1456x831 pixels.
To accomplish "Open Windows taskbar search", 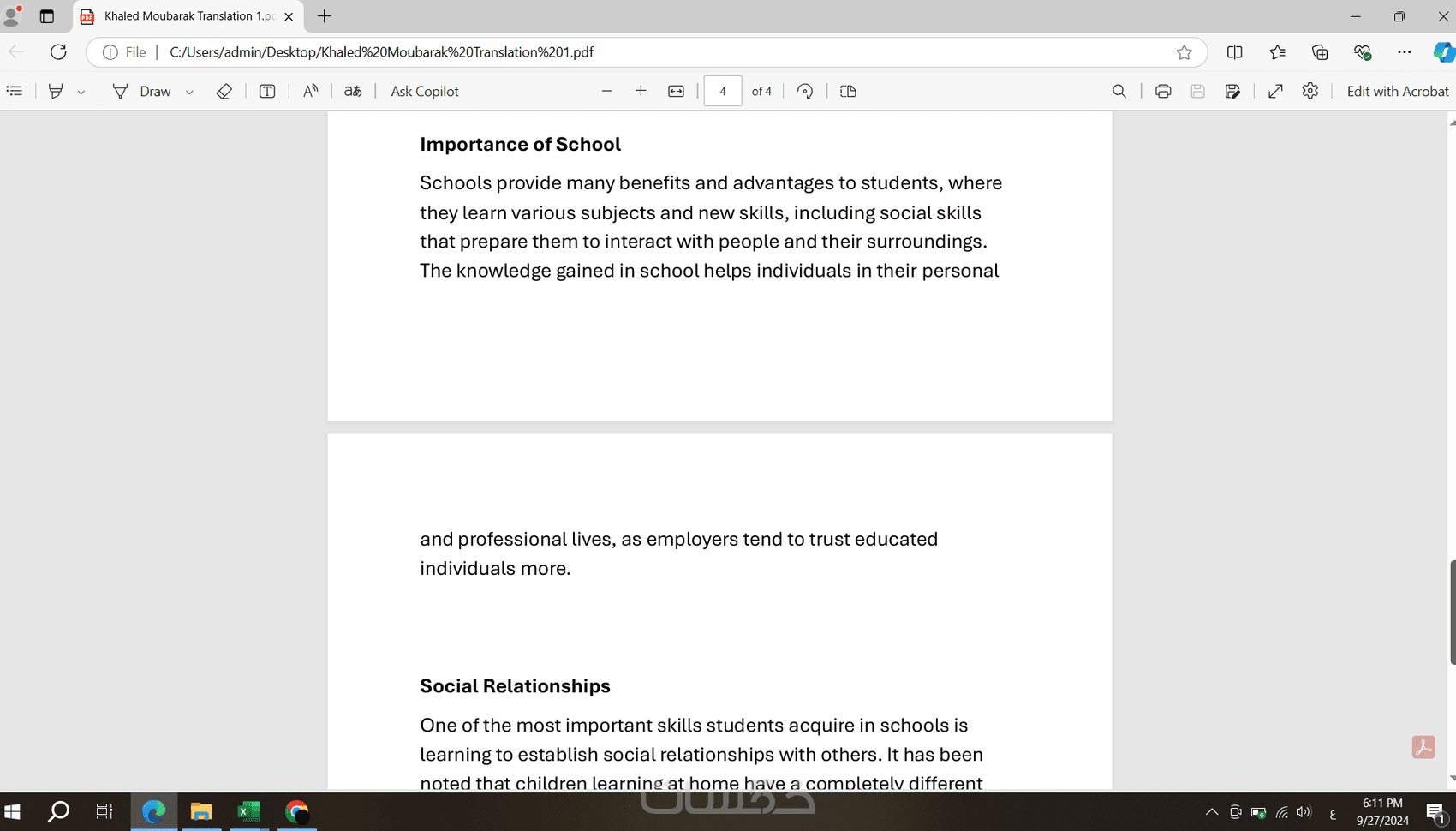I will (58, 811).
